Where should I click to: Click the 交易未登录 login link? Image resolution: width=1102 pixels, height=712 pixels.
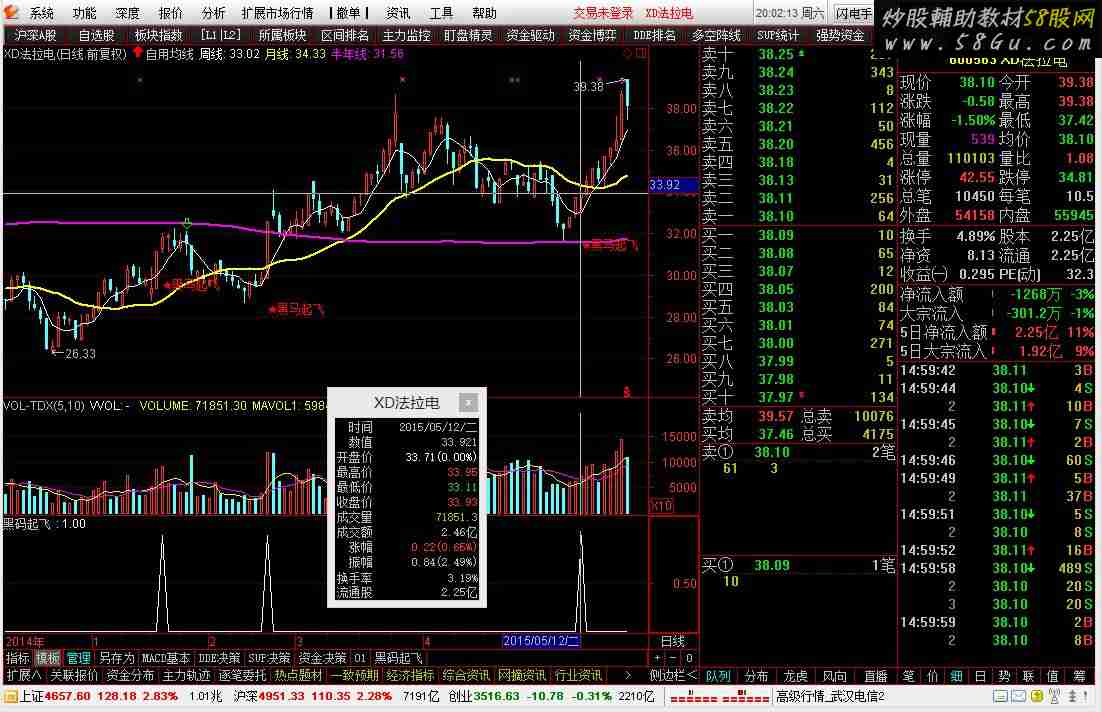coord(603,13)
